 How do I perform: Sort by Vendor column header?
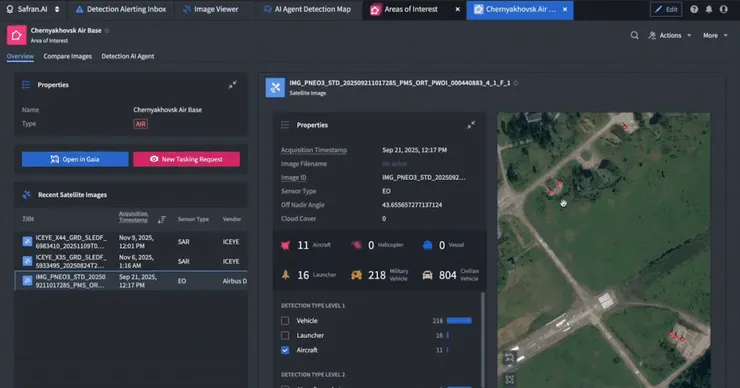tap(232, 219)
